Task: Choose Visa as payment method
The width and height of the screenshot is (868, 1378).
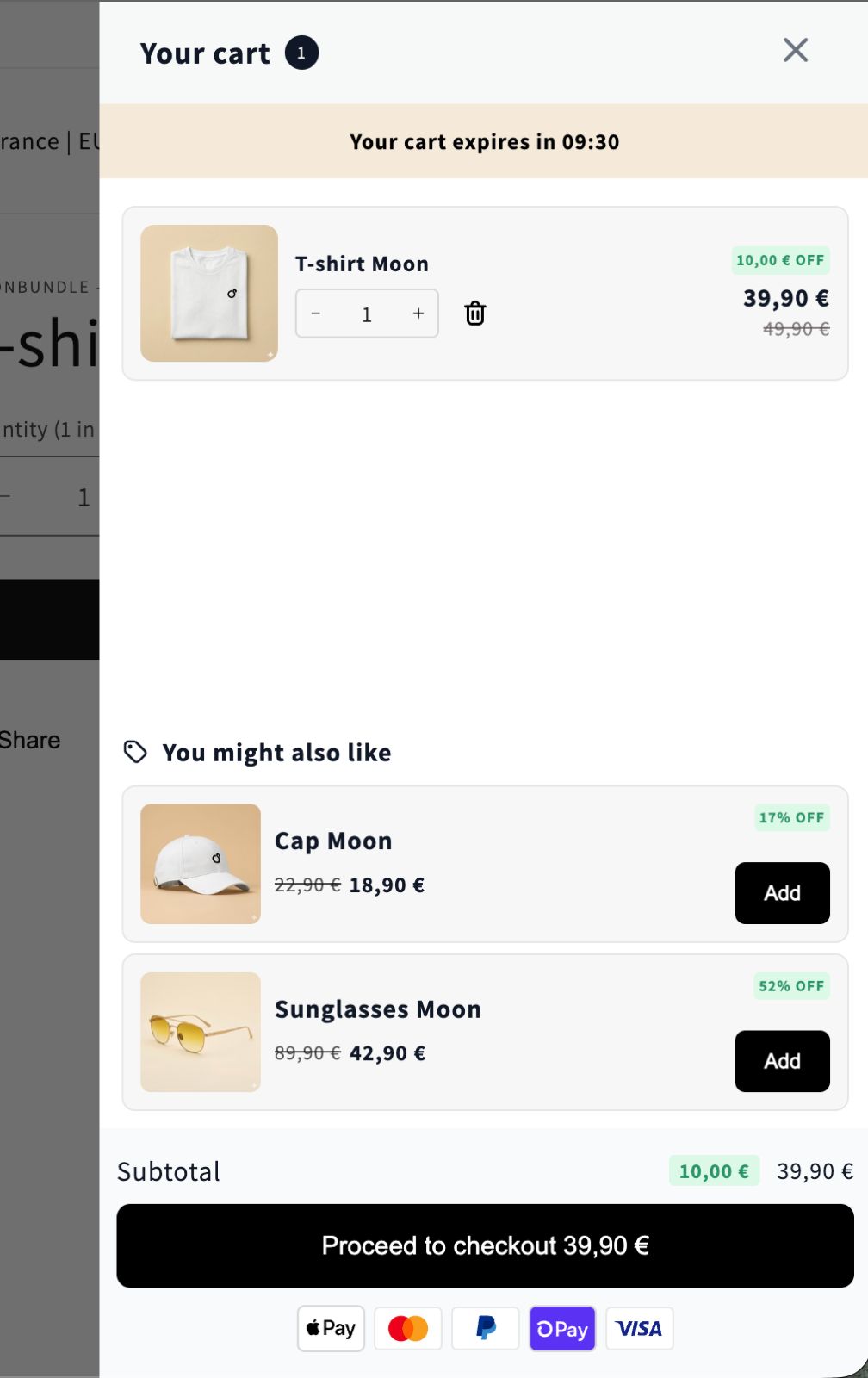Action: tap(639, 1328)
